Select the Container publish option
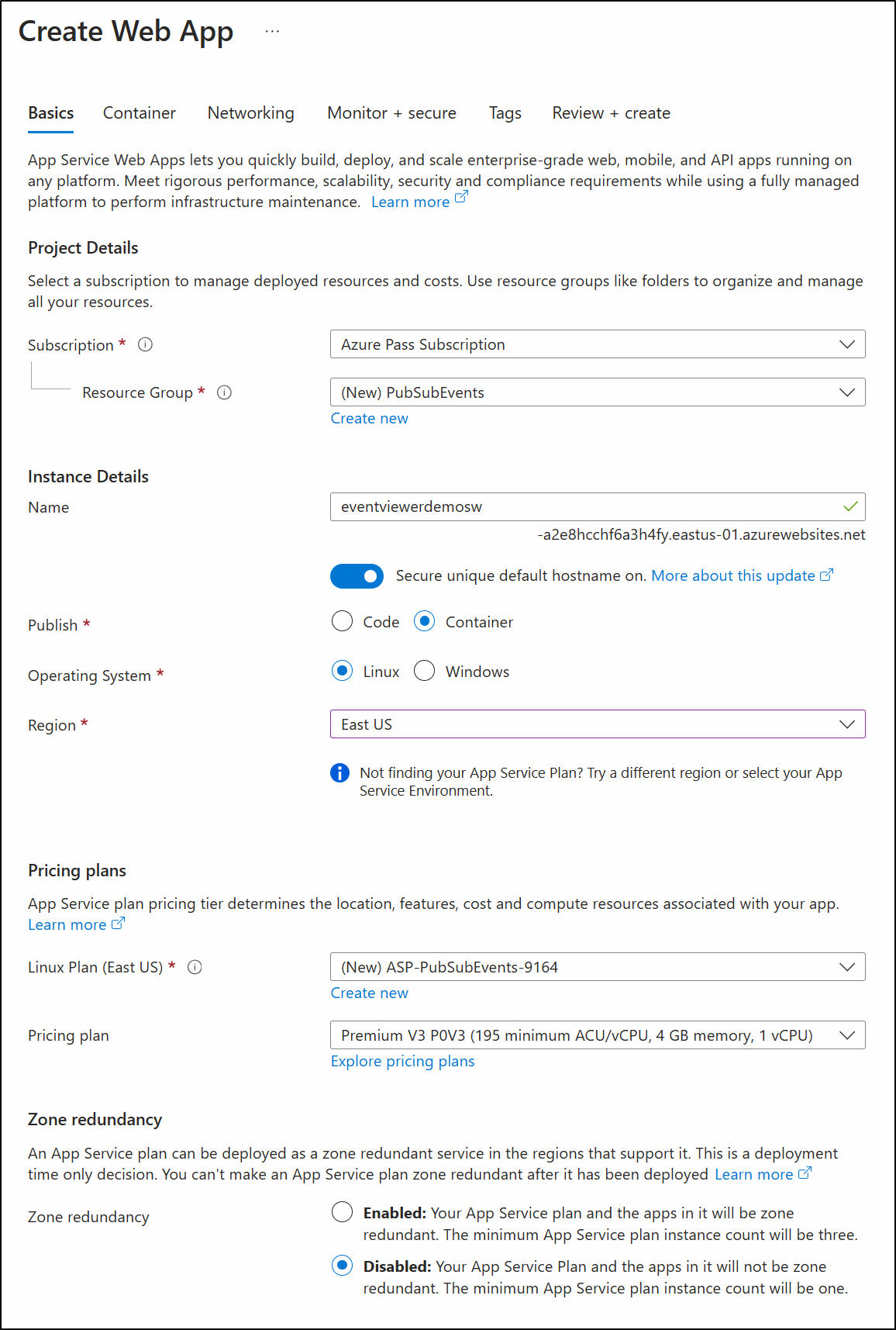The image size is (896, 1330). click(424, 621)
